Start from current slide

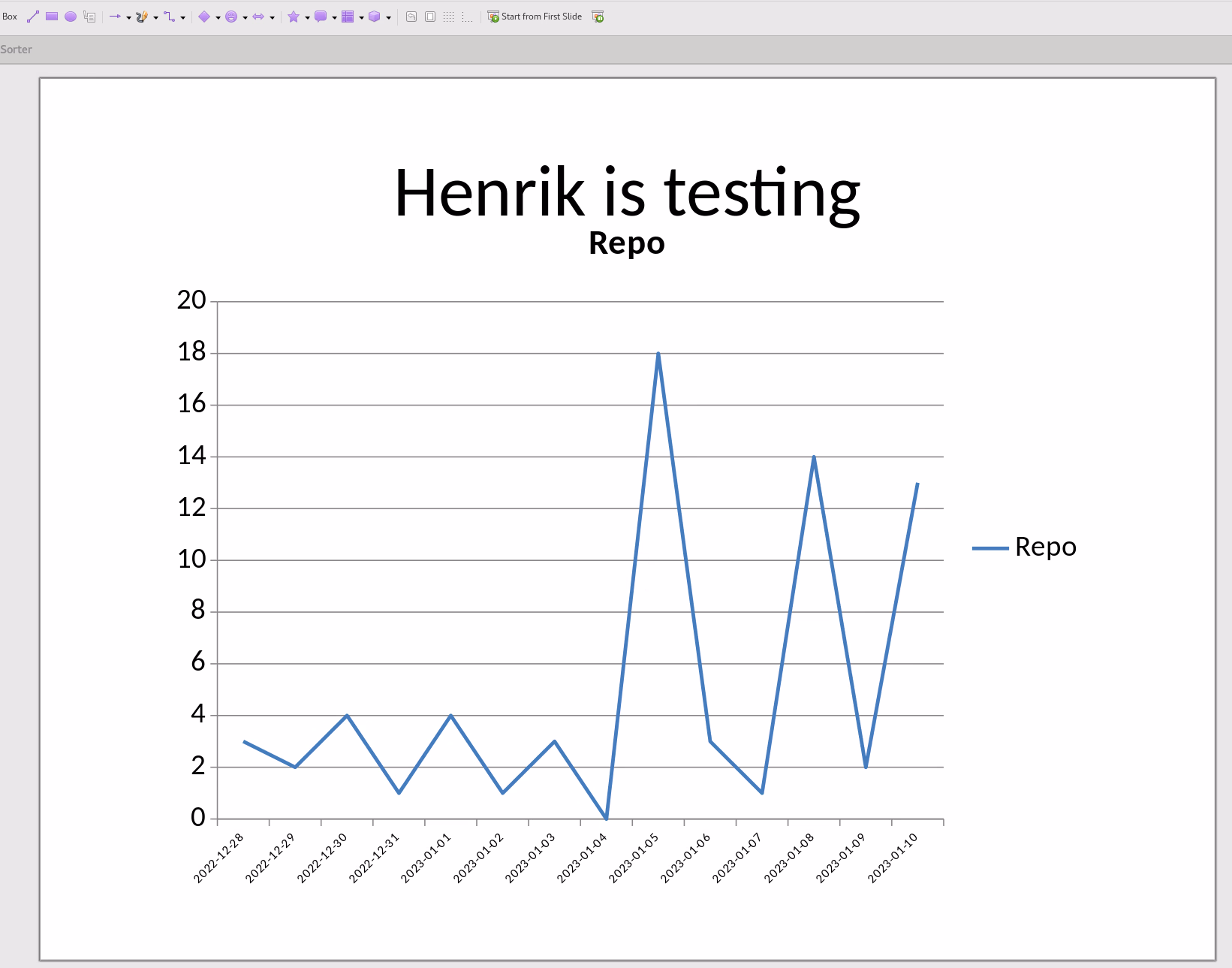pyautogui.click(x=596, y=16)
